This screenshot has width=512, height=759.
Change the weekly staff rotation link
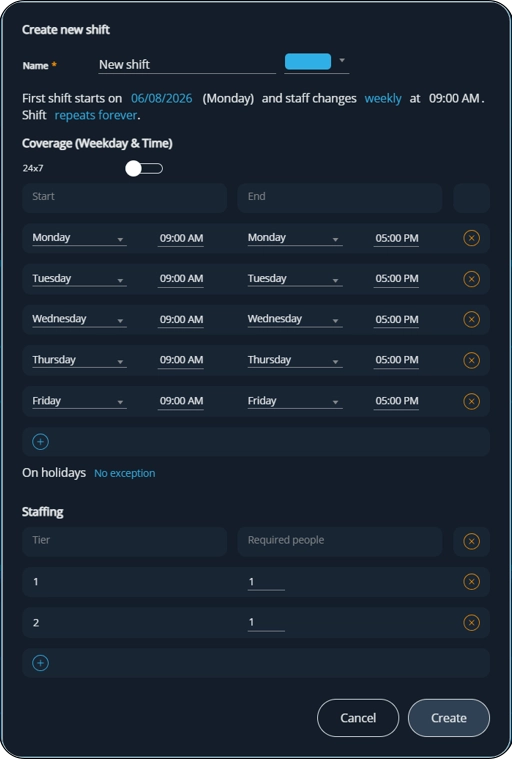383,98
